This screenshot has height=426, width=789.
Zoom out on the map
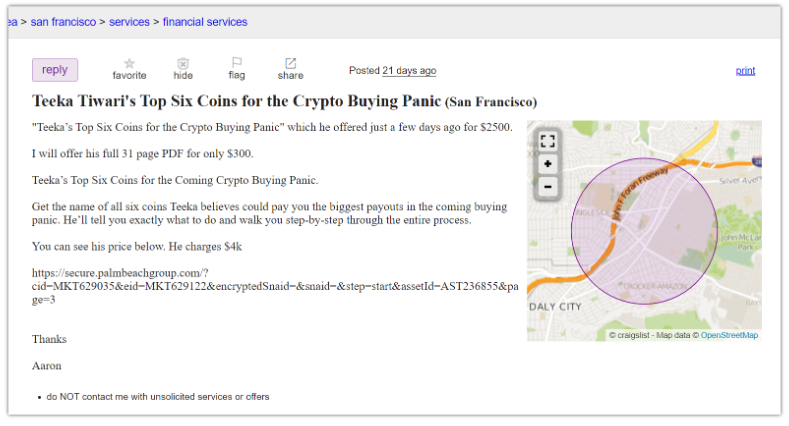[x=547, y=187]
